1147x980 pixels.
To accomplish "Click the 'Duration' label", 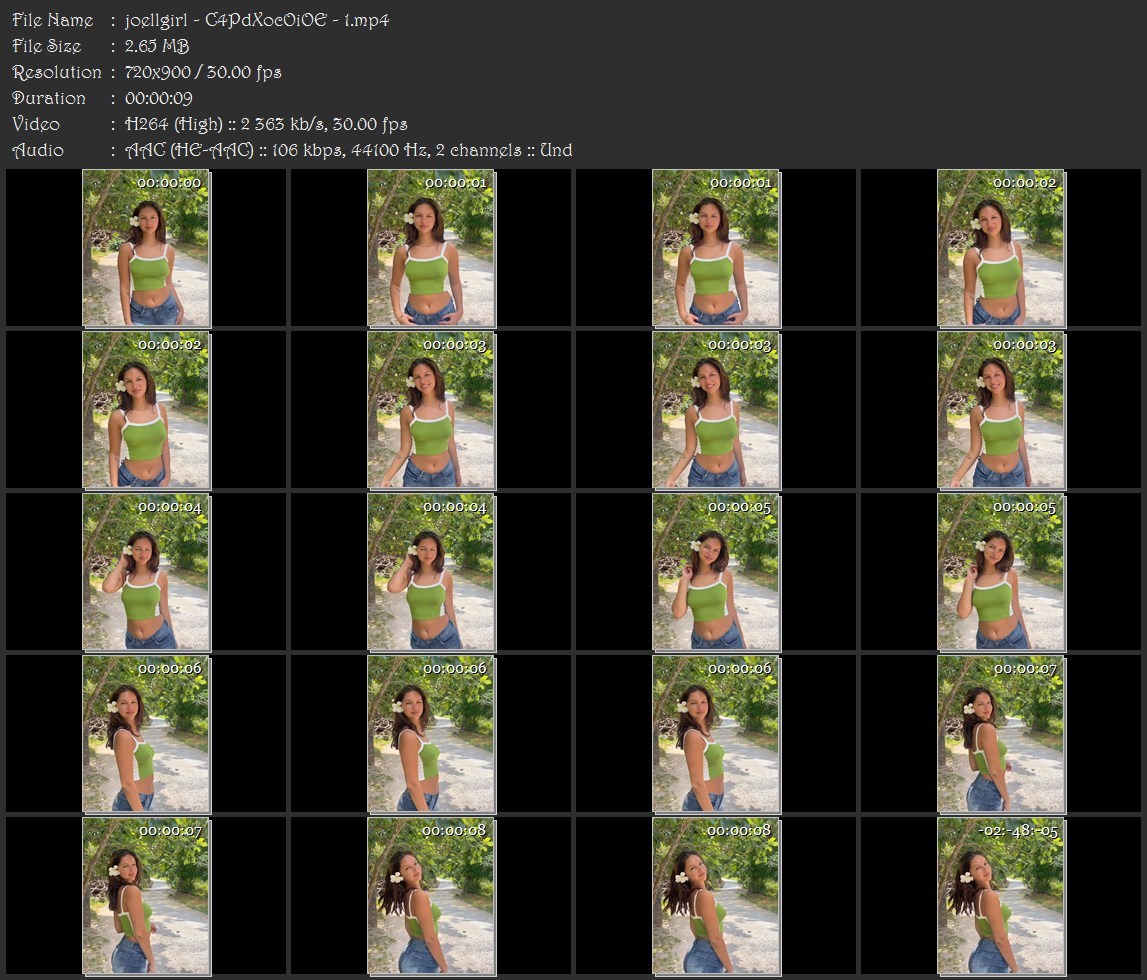I will coord(49,98).
